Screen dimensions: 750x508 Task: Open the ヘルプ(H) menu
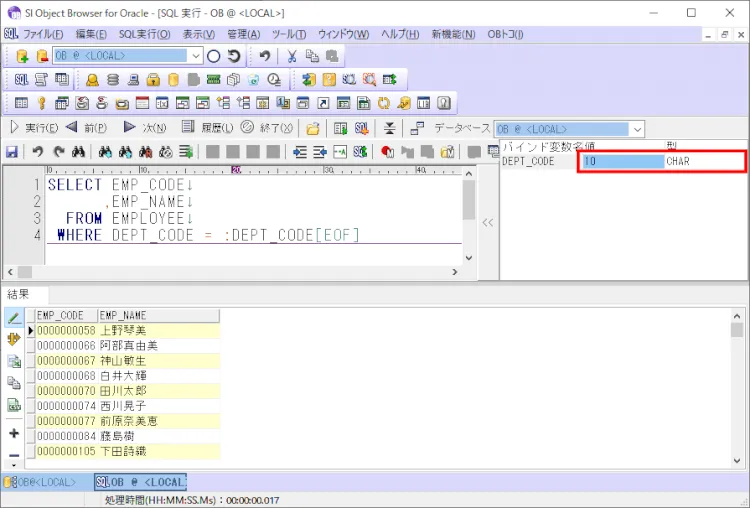[400, 34]
